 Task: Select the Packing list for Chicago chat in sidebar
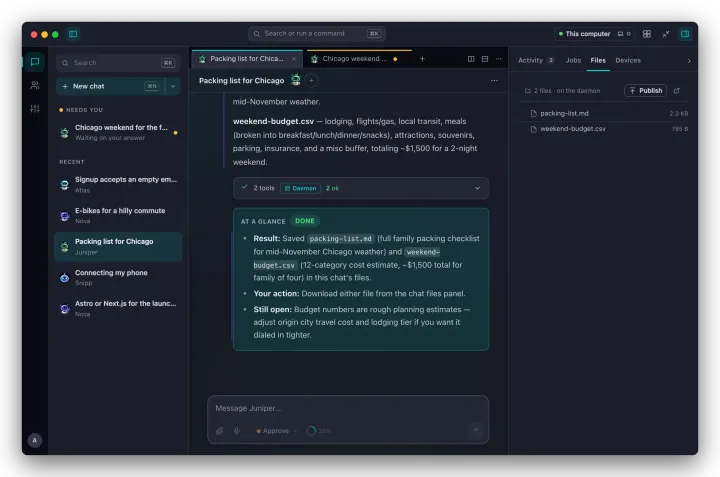pos(118,247)
